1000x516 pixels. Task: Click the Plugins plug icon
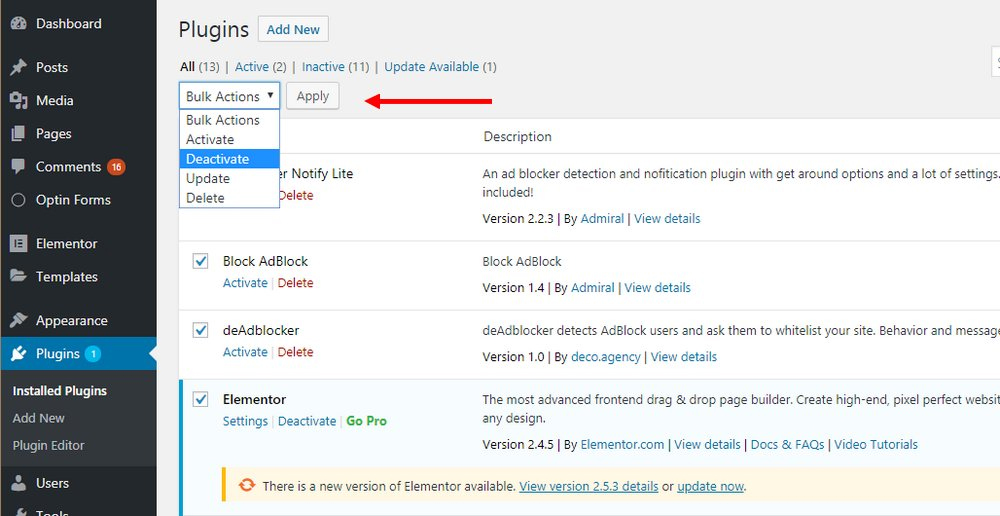coord(18,353)
